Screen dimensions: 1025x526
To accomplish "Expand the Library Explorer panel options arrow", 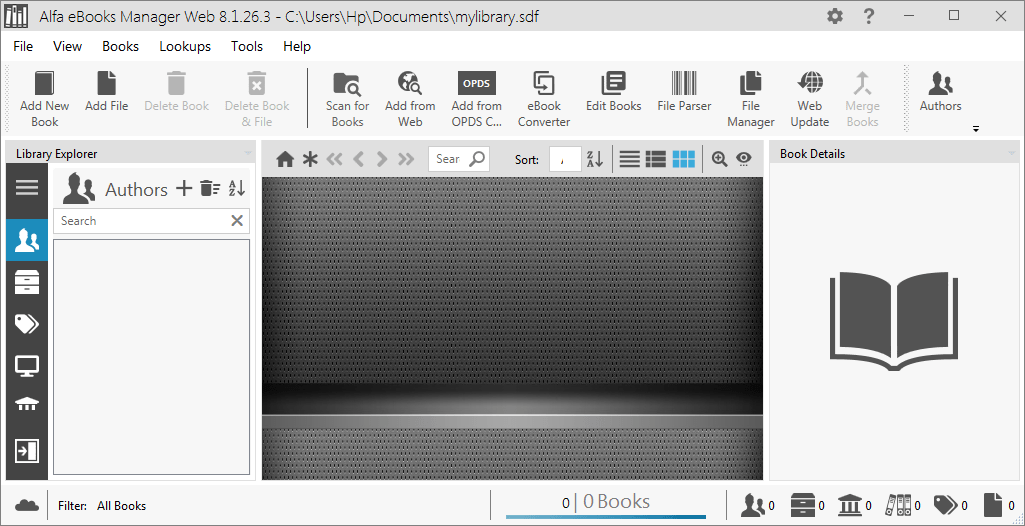I will point(248,154).
